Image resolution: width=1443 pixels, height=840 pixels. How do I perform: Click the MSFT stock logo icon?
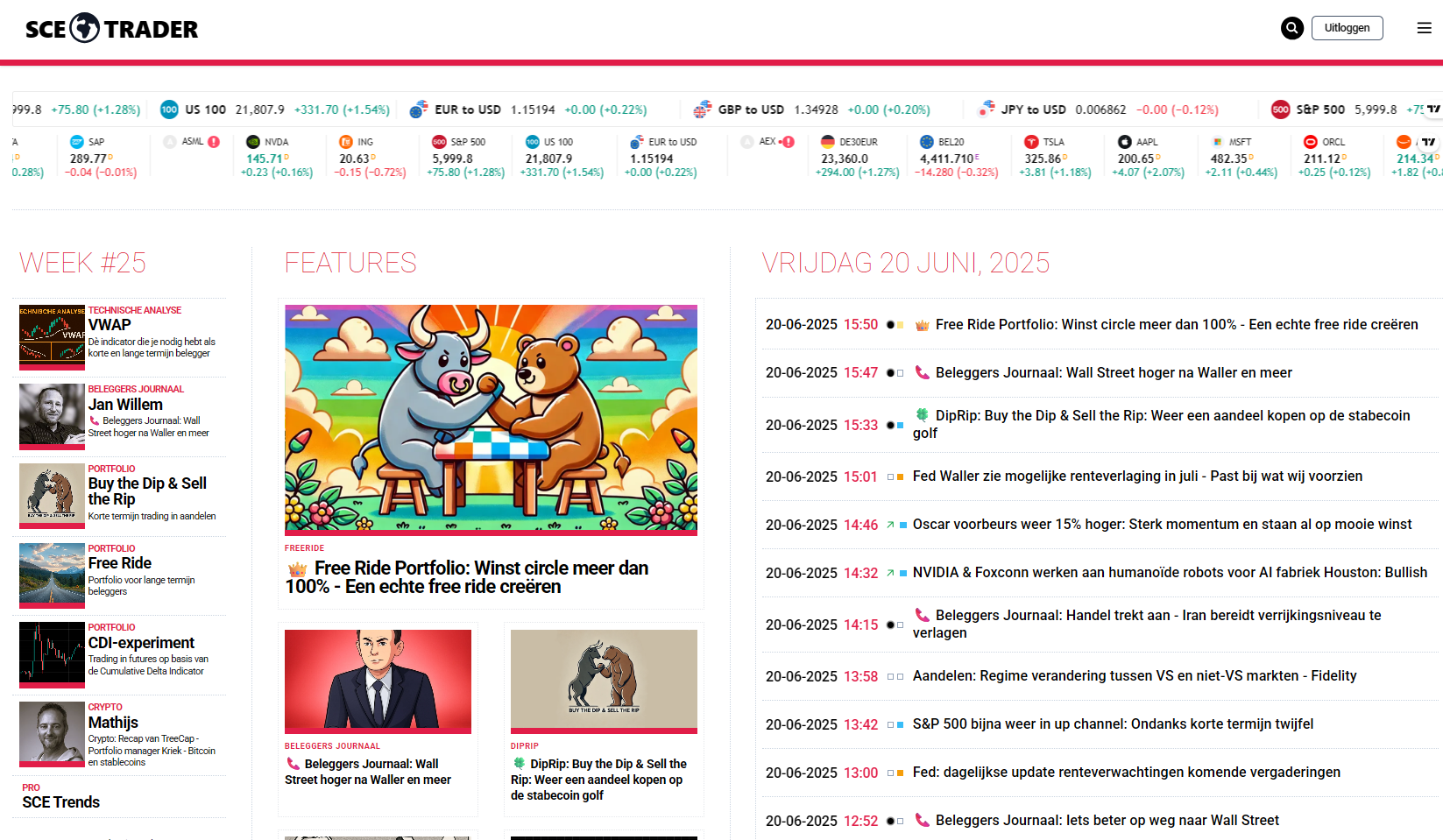[1218, 142]
